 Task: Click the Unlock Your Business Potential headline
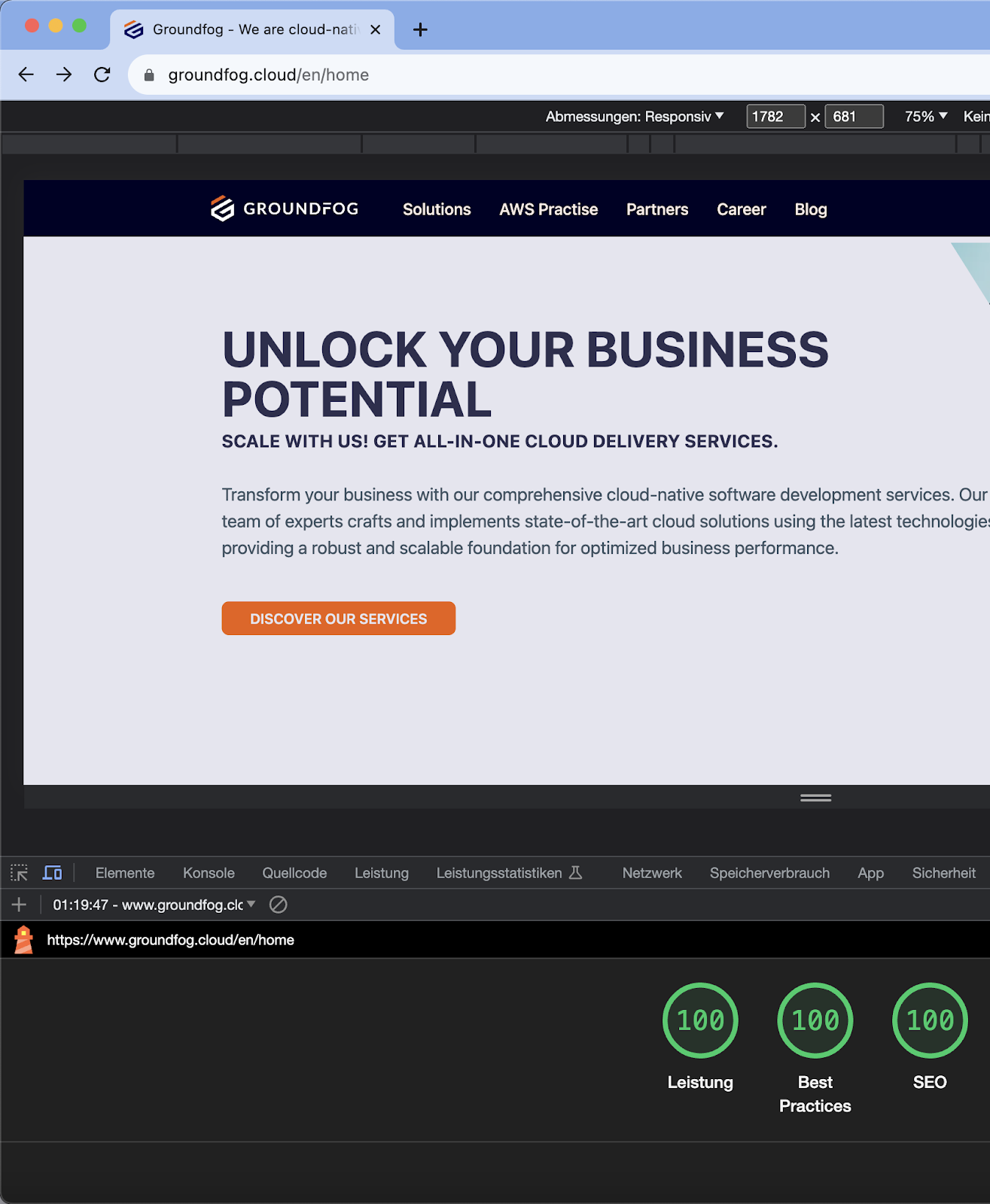[x=525, y=374]
